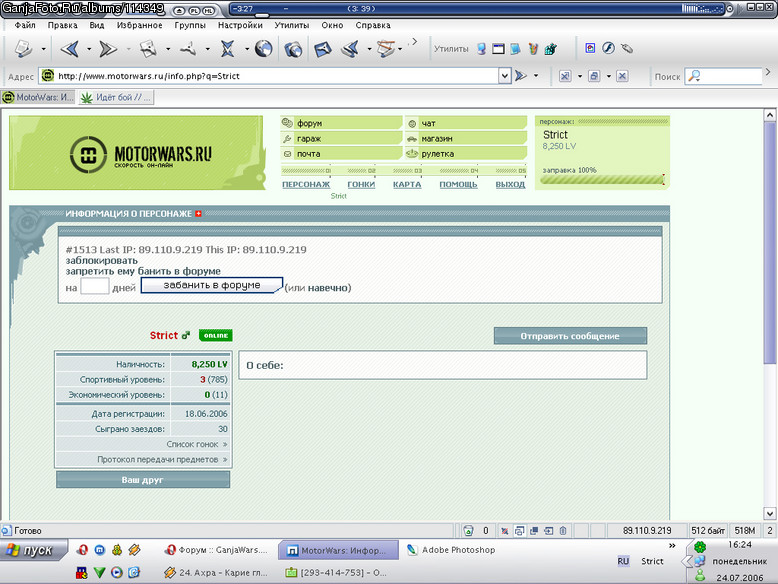Click the заблокировать link
Image resolution: width=778 pixels, height=584 pixels.
(102, 260)
